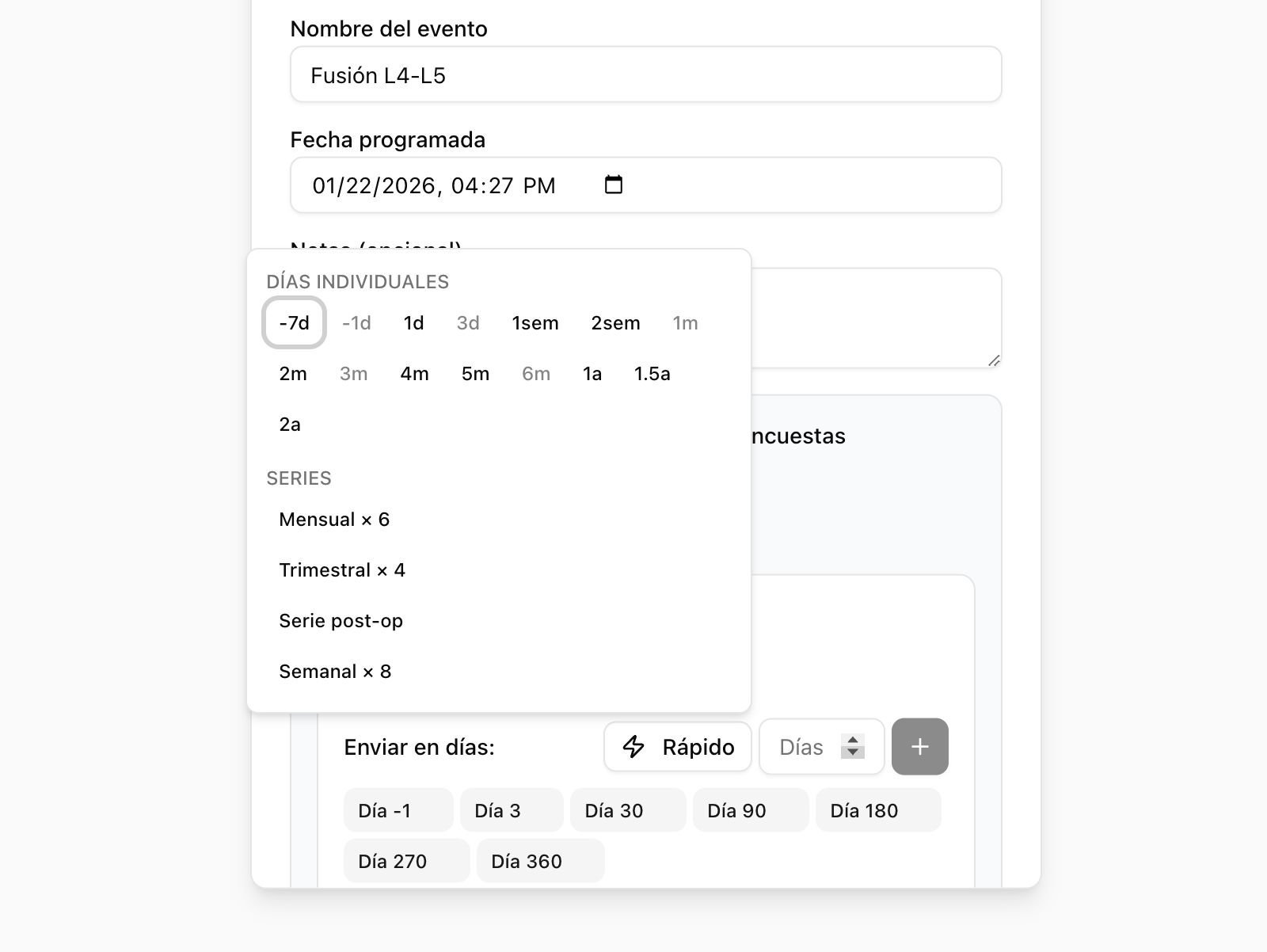Viewport: 1267px width, 952px height.
Task: Select "Serie post-op" from the Series list
Action: point(341,620)
